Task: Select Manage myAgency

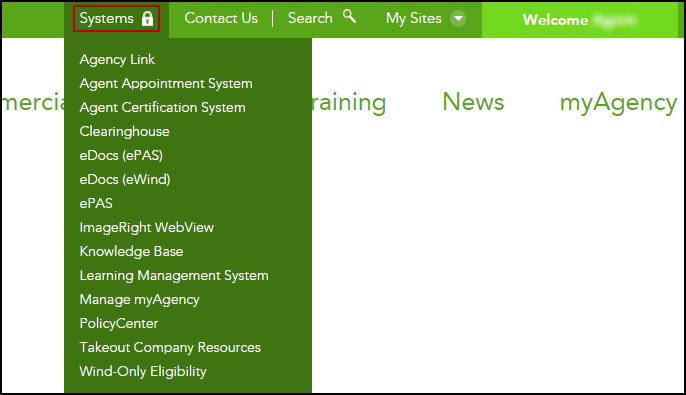Action: (139, 300)
